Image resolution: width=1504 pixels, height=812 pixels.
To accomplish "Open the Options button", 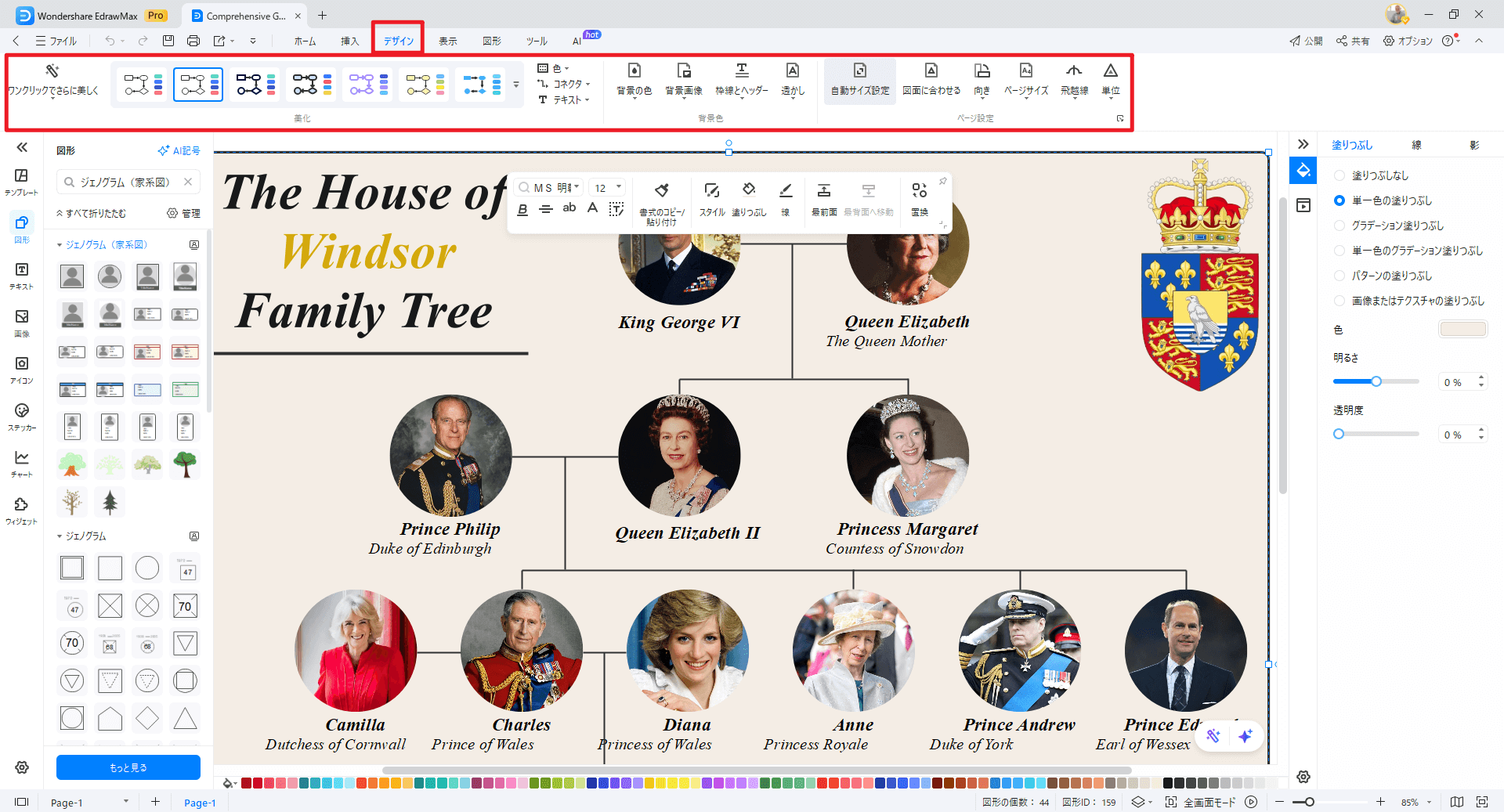I will [1408, 41].
